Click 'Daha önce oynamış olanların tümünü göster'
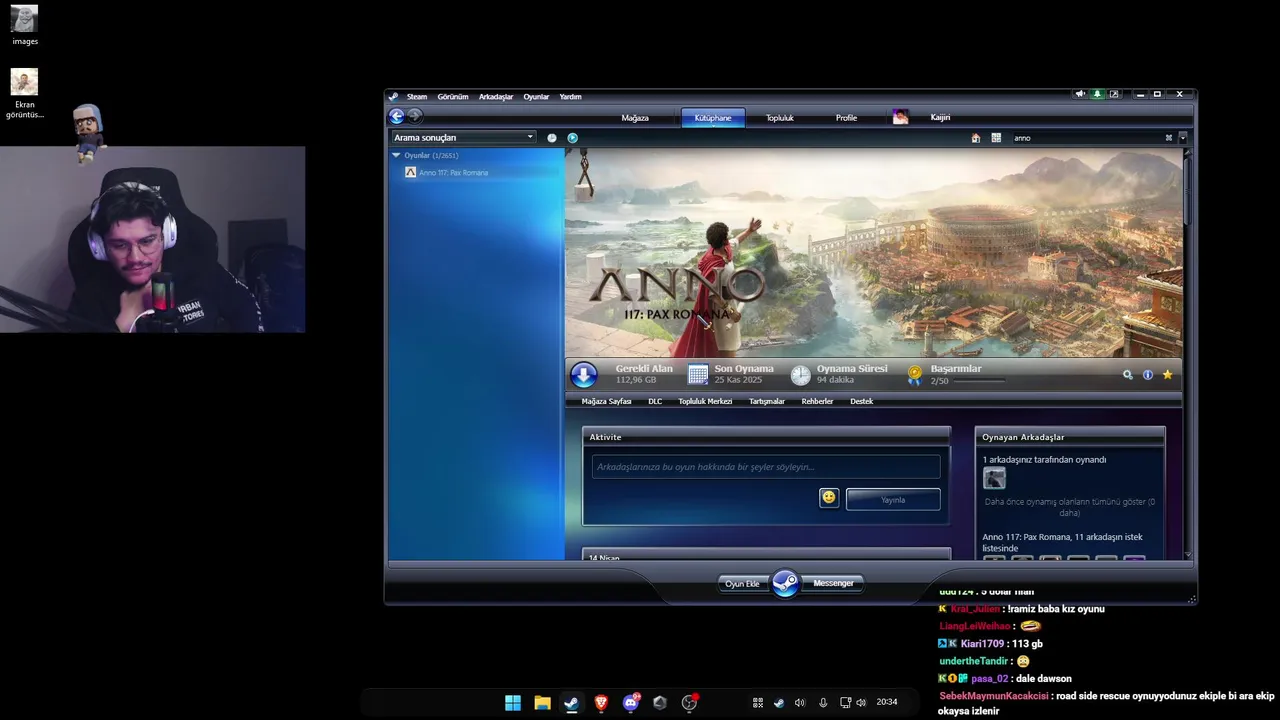 pos(1069,507)
